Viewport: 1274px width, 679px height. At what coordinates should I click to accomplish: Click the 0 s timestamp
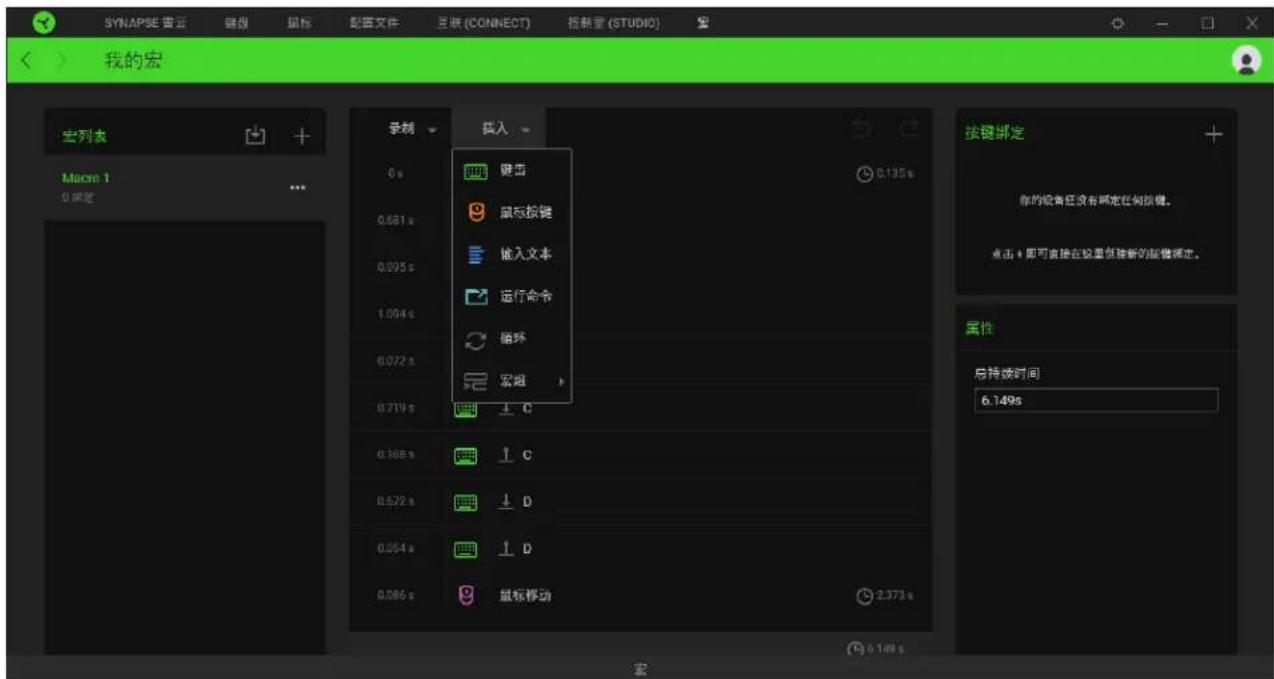(x=395, y=175)
